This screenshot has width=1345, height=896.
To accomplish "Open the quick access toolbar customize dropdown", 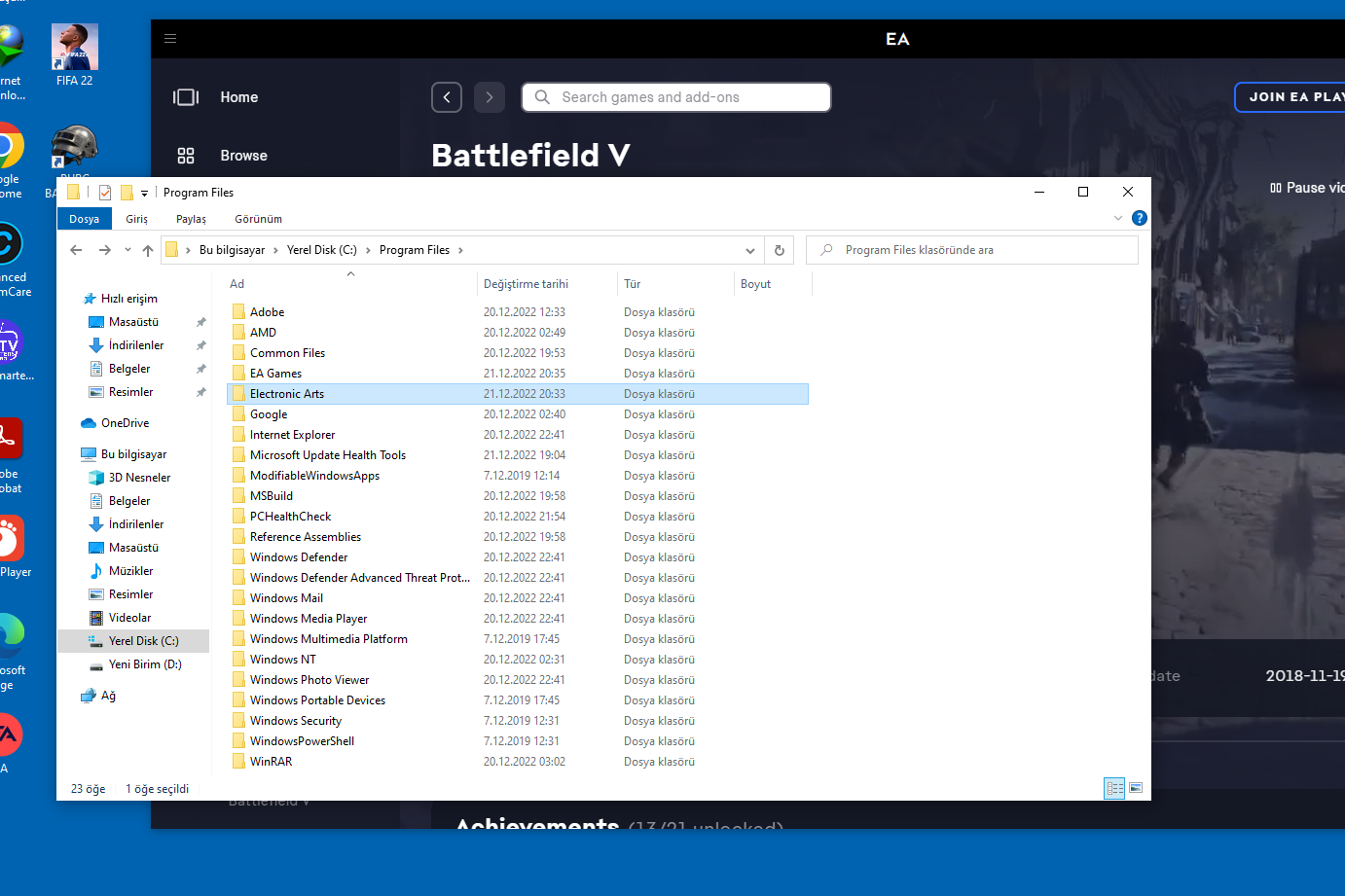I will click(x=144, y=194).
